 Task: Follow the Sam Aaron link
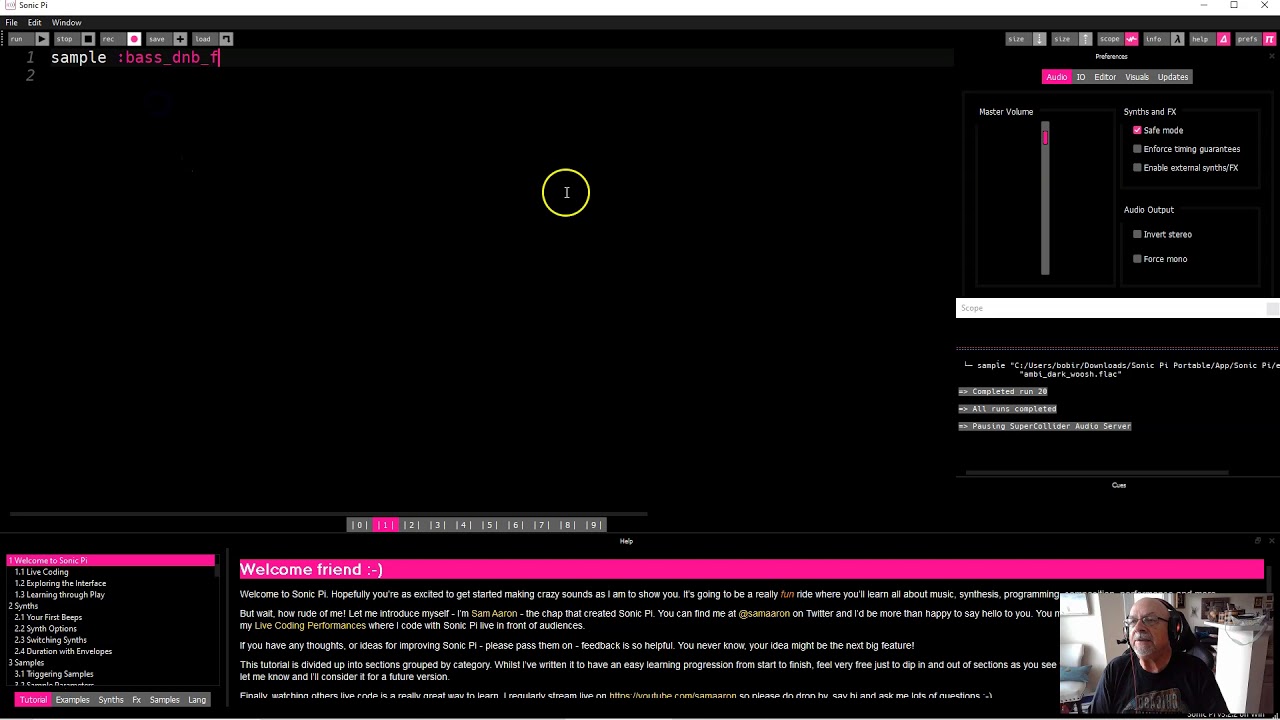coord(494,614)
